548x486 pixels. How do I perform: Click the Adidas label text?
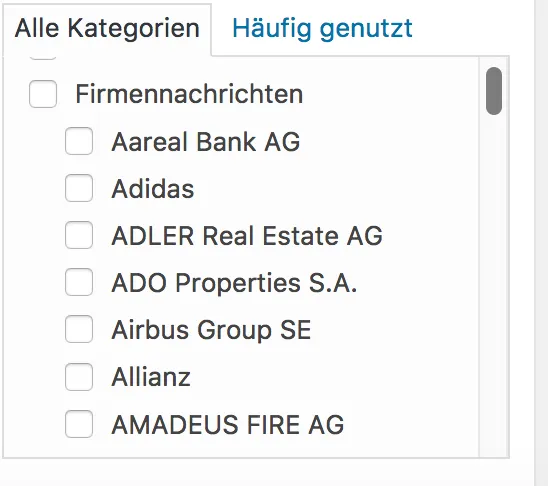click(153, 189)
